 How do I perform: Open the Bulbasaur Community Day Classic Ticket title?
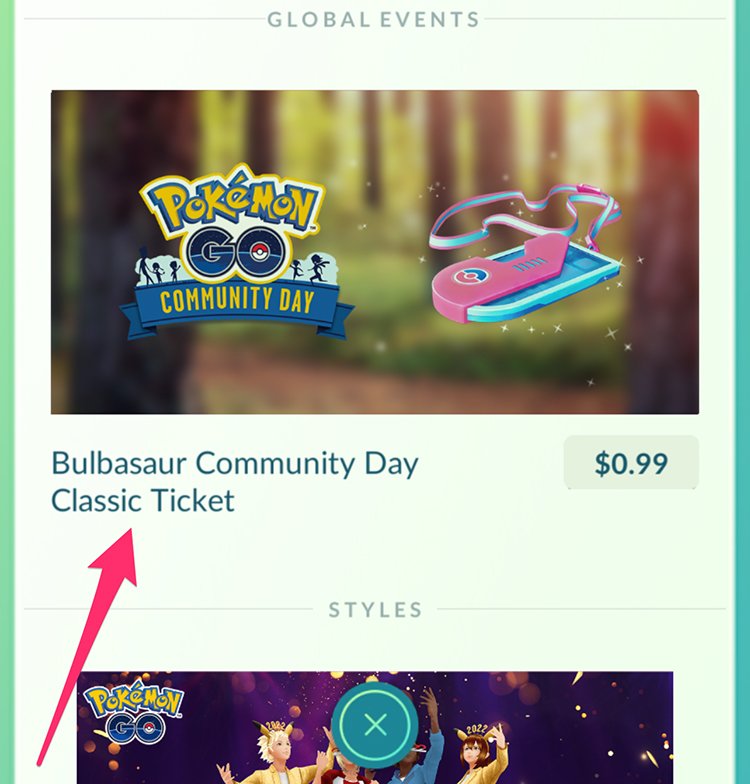(x=235, y=482)
